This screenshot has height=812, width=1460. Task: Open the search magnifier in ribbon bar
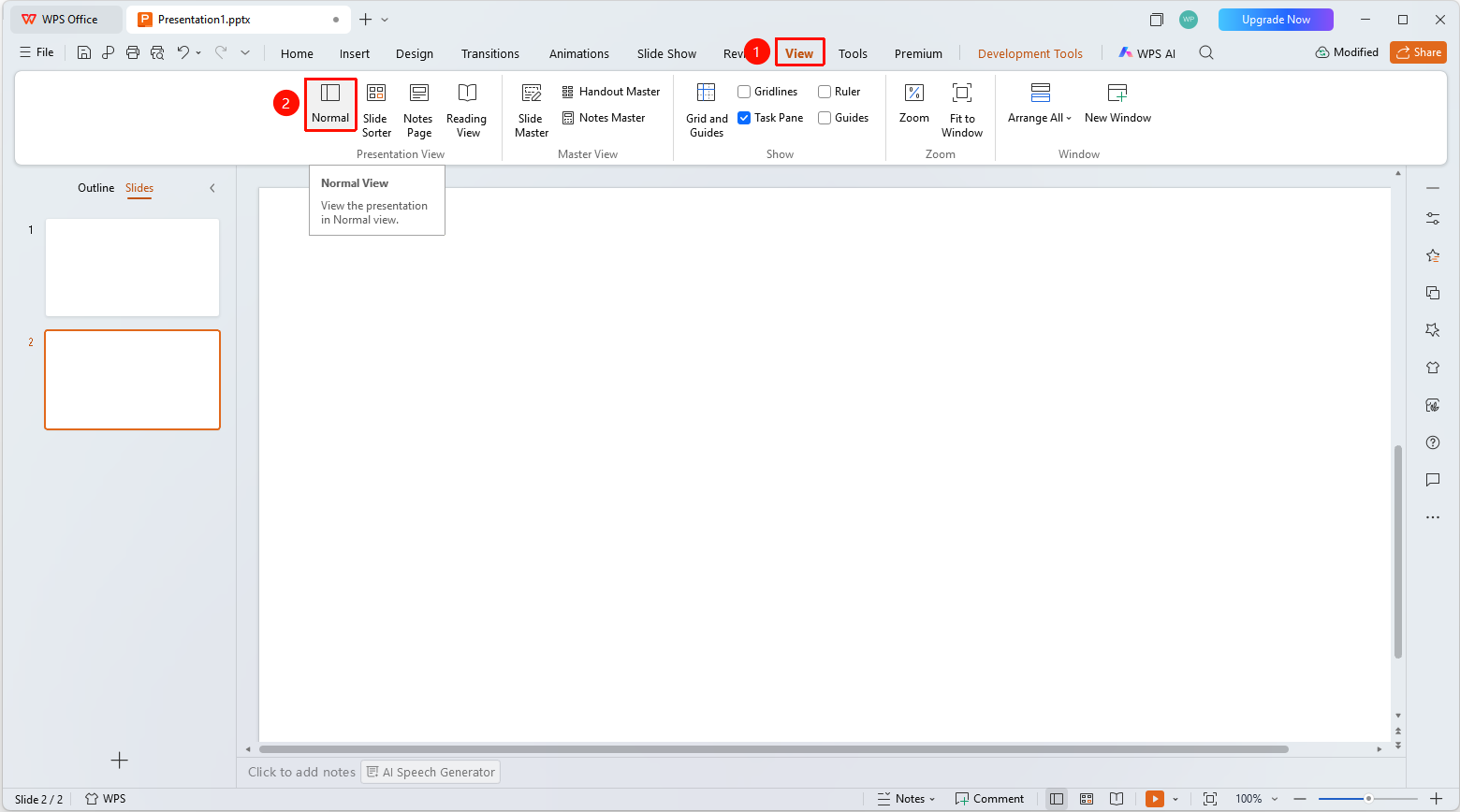[1206, 52]
